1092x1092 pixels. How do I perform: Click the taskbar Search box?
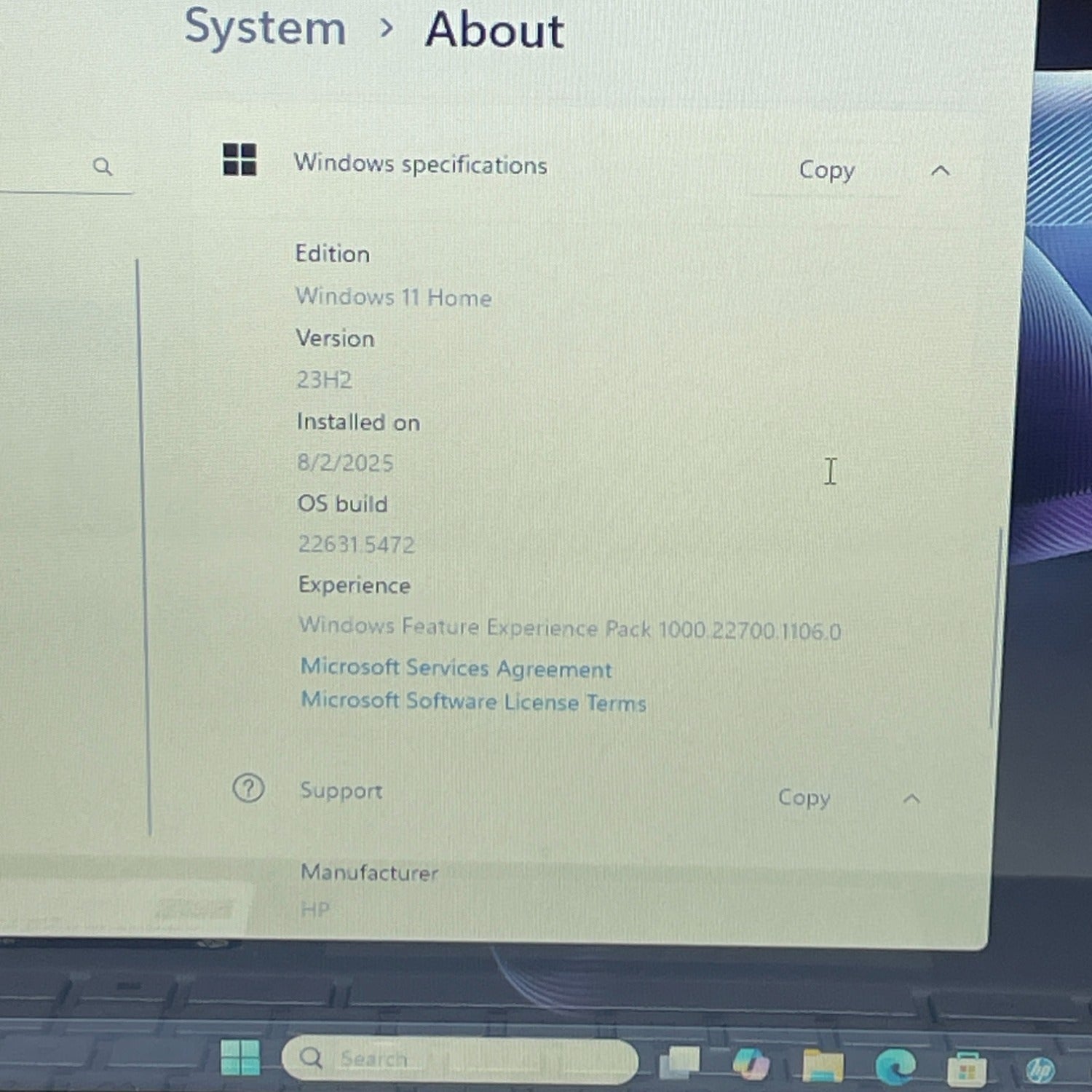(x=460, y=1059)
